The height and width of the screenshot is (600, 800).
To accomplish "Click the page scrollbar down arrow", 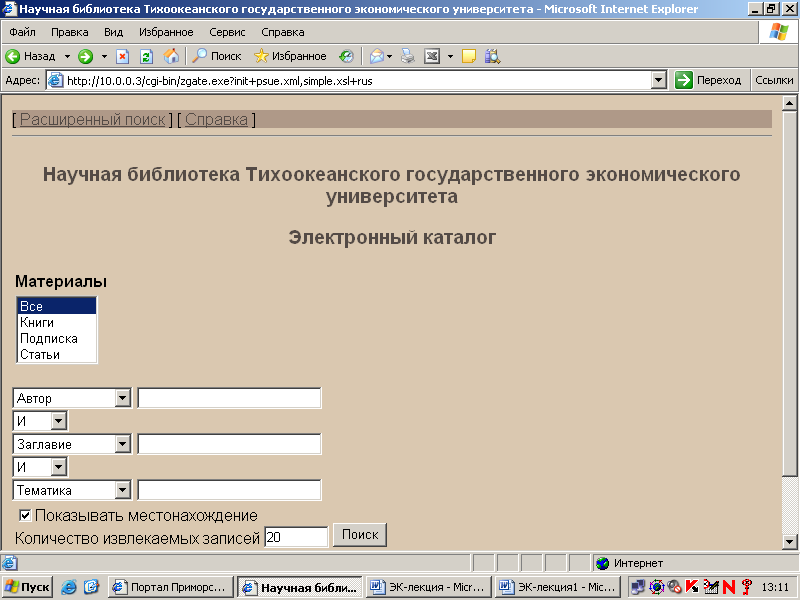I will point(789,541).
